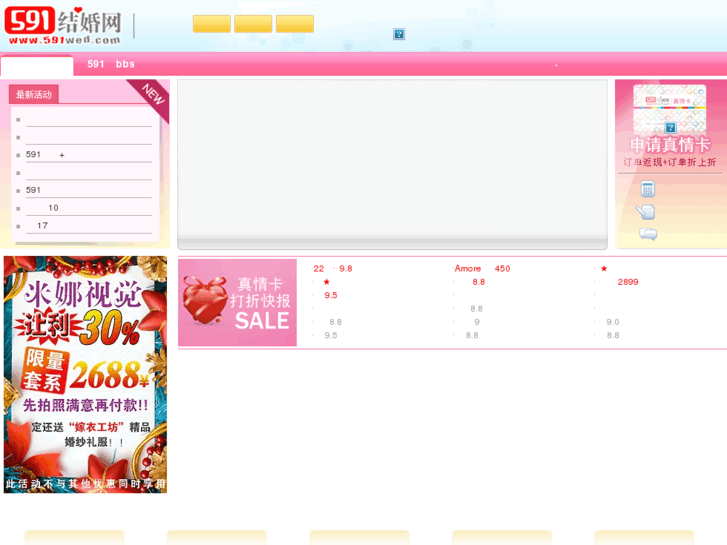The height and width of the screenshot is (545, 727).
Task: Select the white active navigation tab
Action: (x=37, y=65)
